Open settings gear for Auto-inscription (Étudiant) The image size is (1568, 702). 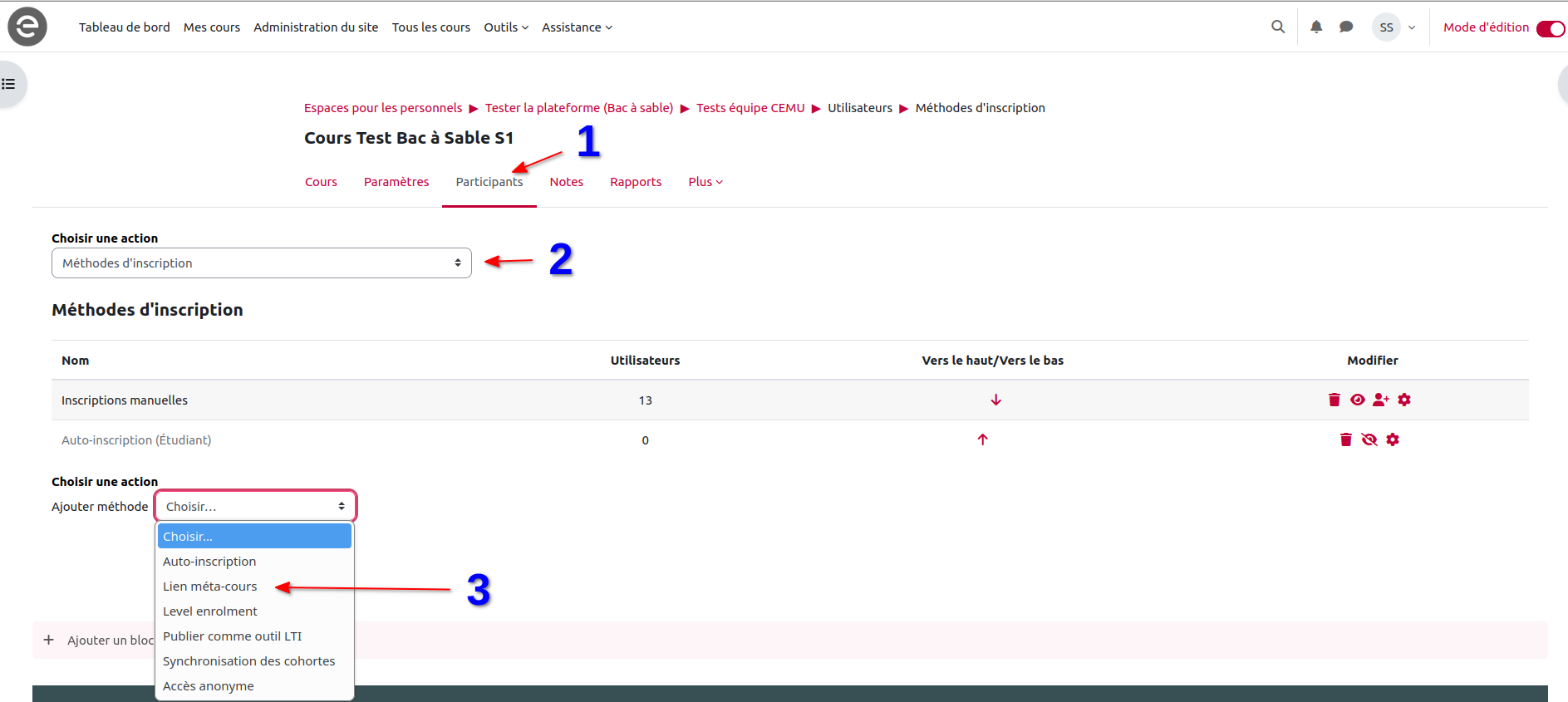1393,439
